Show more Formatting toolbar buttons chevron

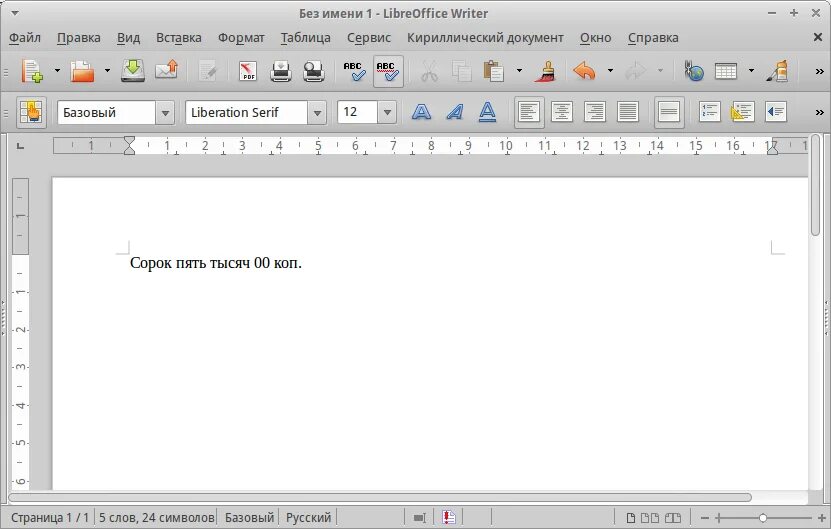(x=819, y=112)
